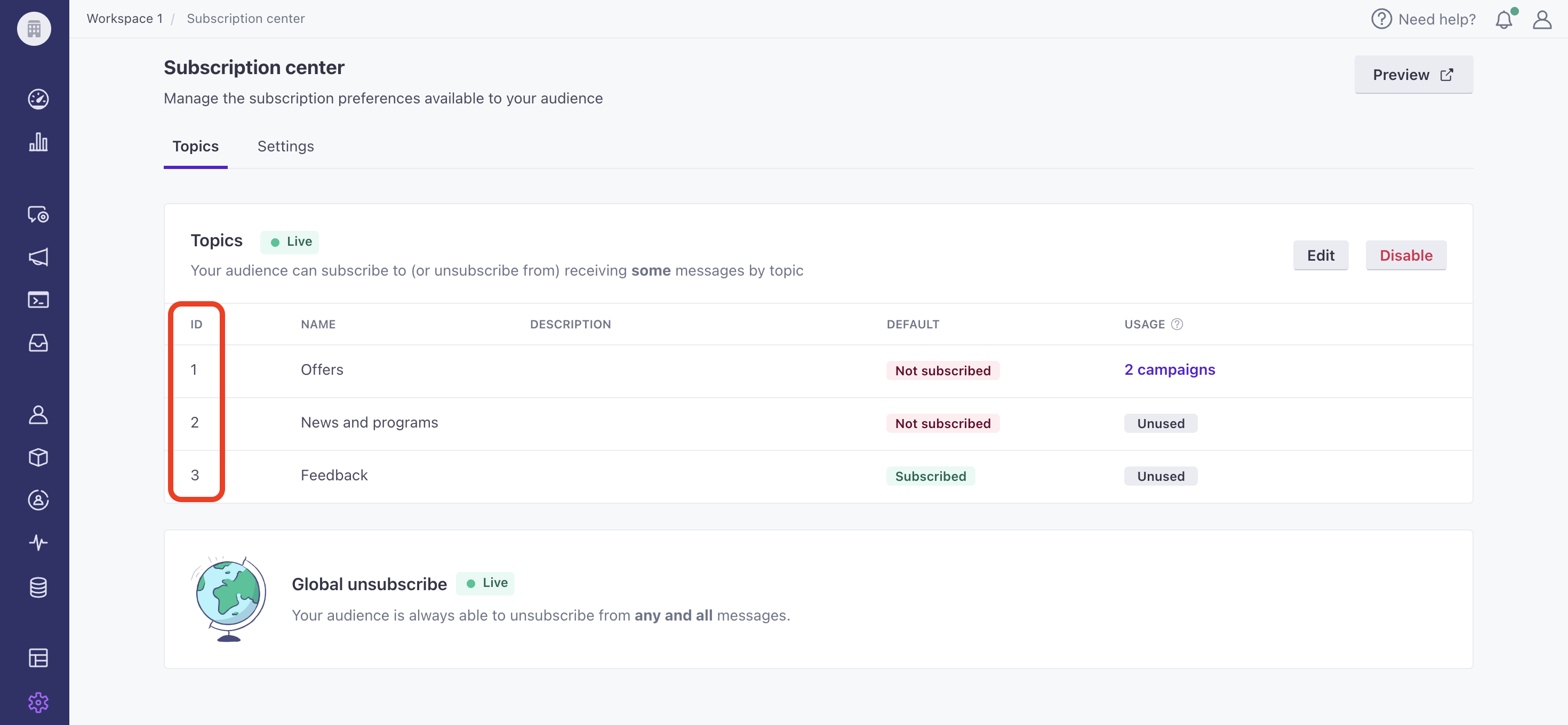Click the Usage column help icon

pyautogui.click(x=1177, y=324)
